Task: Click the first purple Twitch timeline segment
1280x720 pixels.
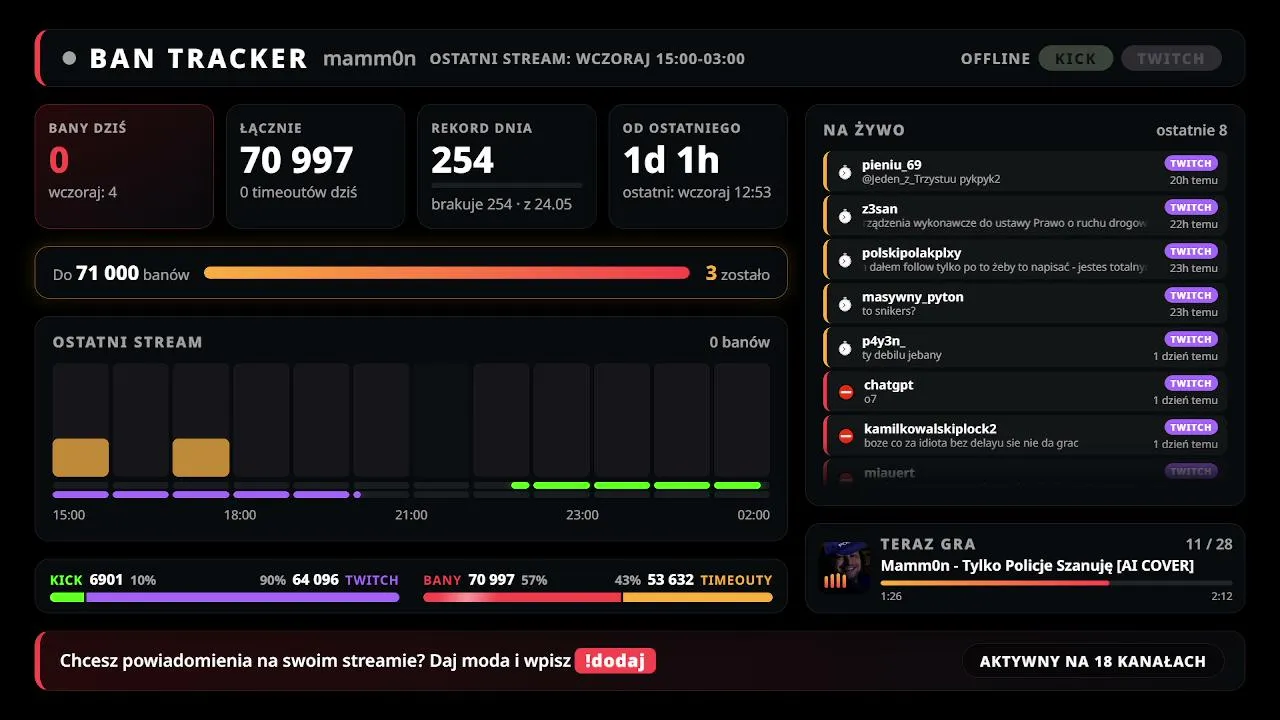Action: (81, 494)
